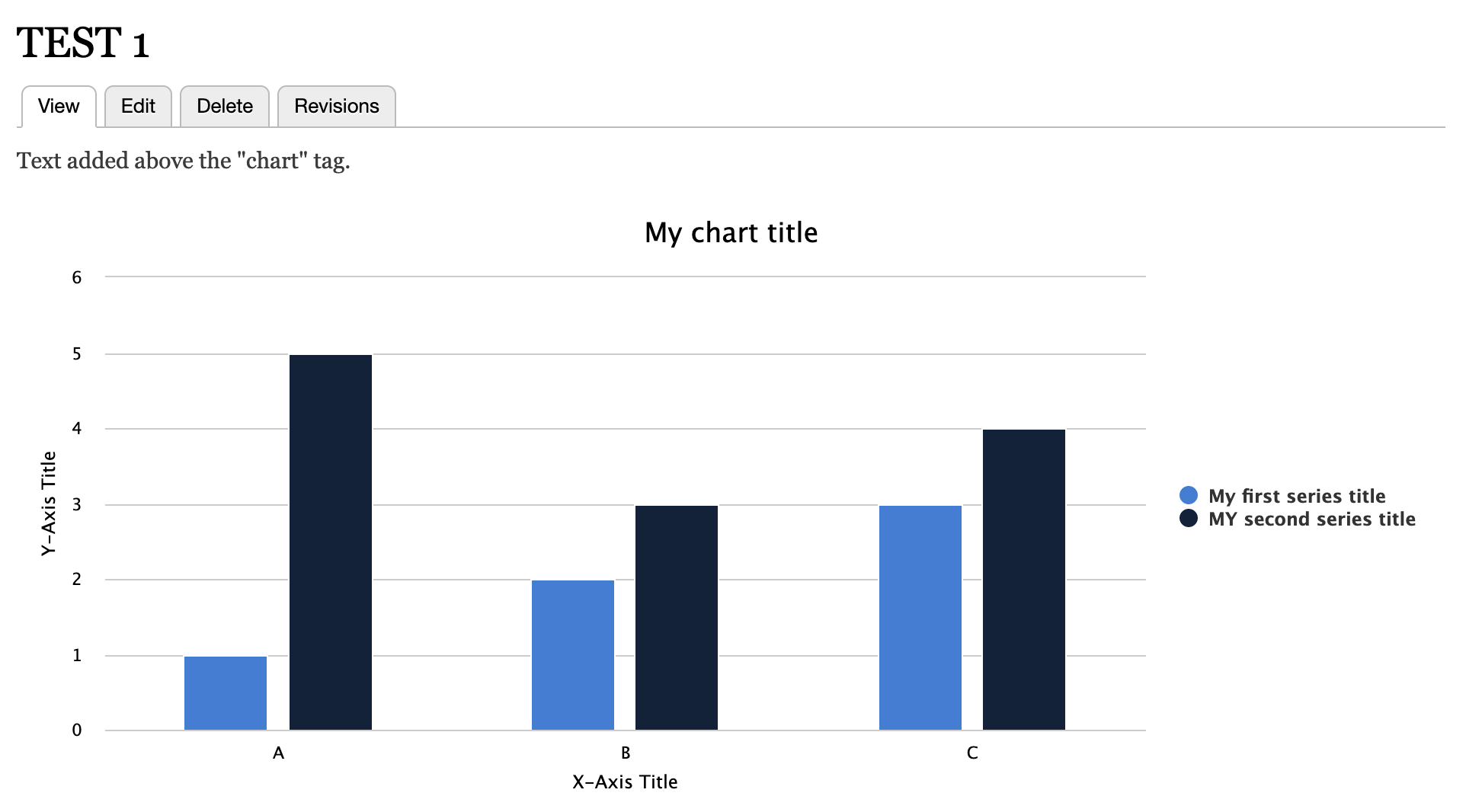Select the blue bar for category B
The image size is (1466, 812).
573,655
